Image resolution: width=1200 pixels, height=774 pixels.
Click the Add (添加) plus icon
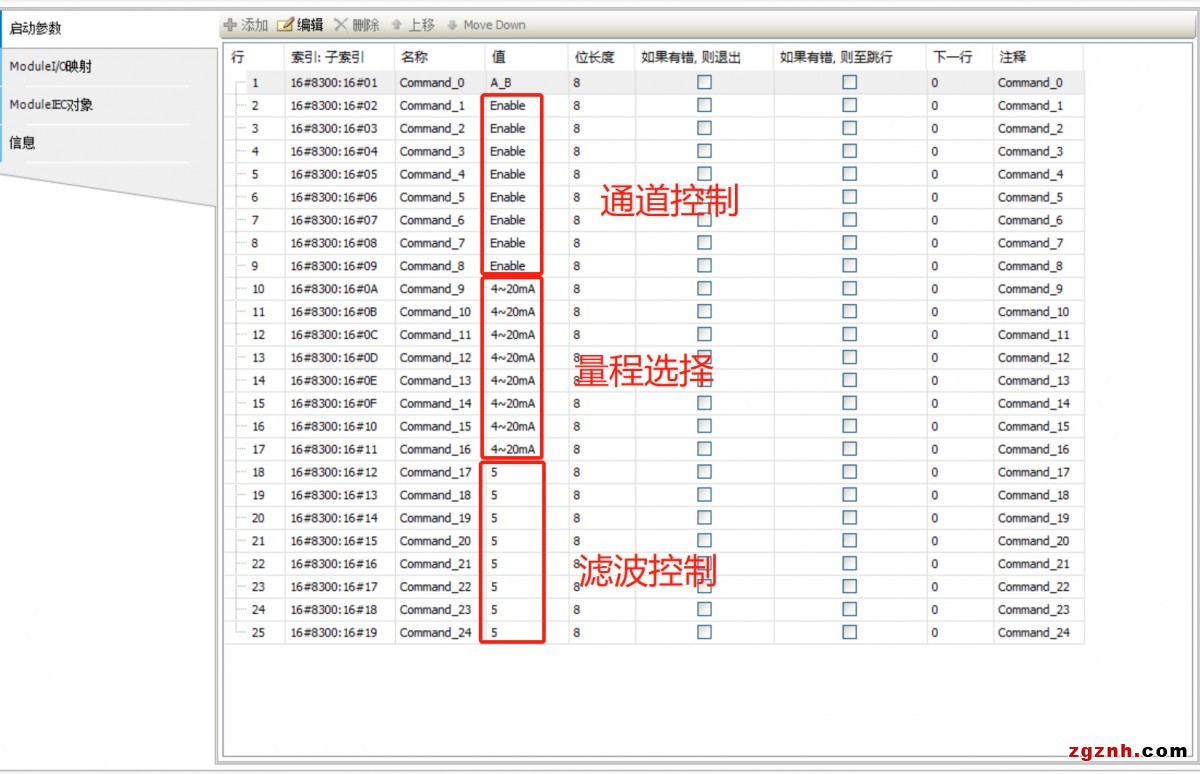point(230,25)
